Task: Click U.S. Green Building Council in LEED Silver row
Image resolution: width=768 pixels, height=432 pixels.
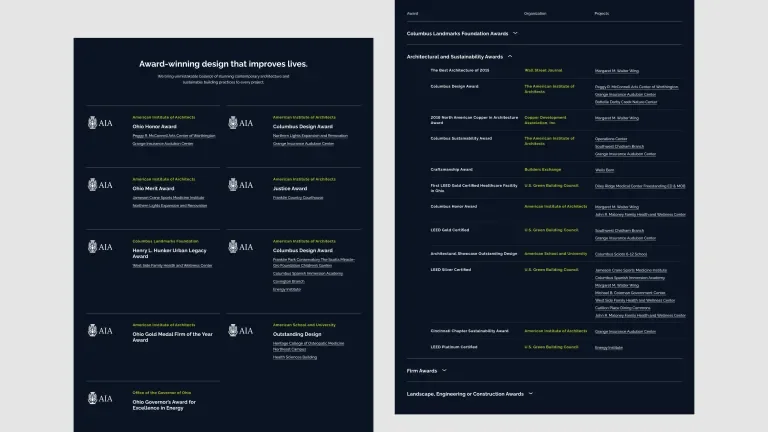Action: coord(551,270)
